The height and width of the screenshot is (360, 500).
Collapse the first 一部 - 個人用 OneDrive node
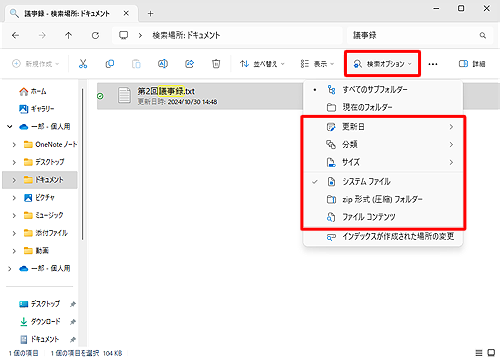click(x=10, y=127)
